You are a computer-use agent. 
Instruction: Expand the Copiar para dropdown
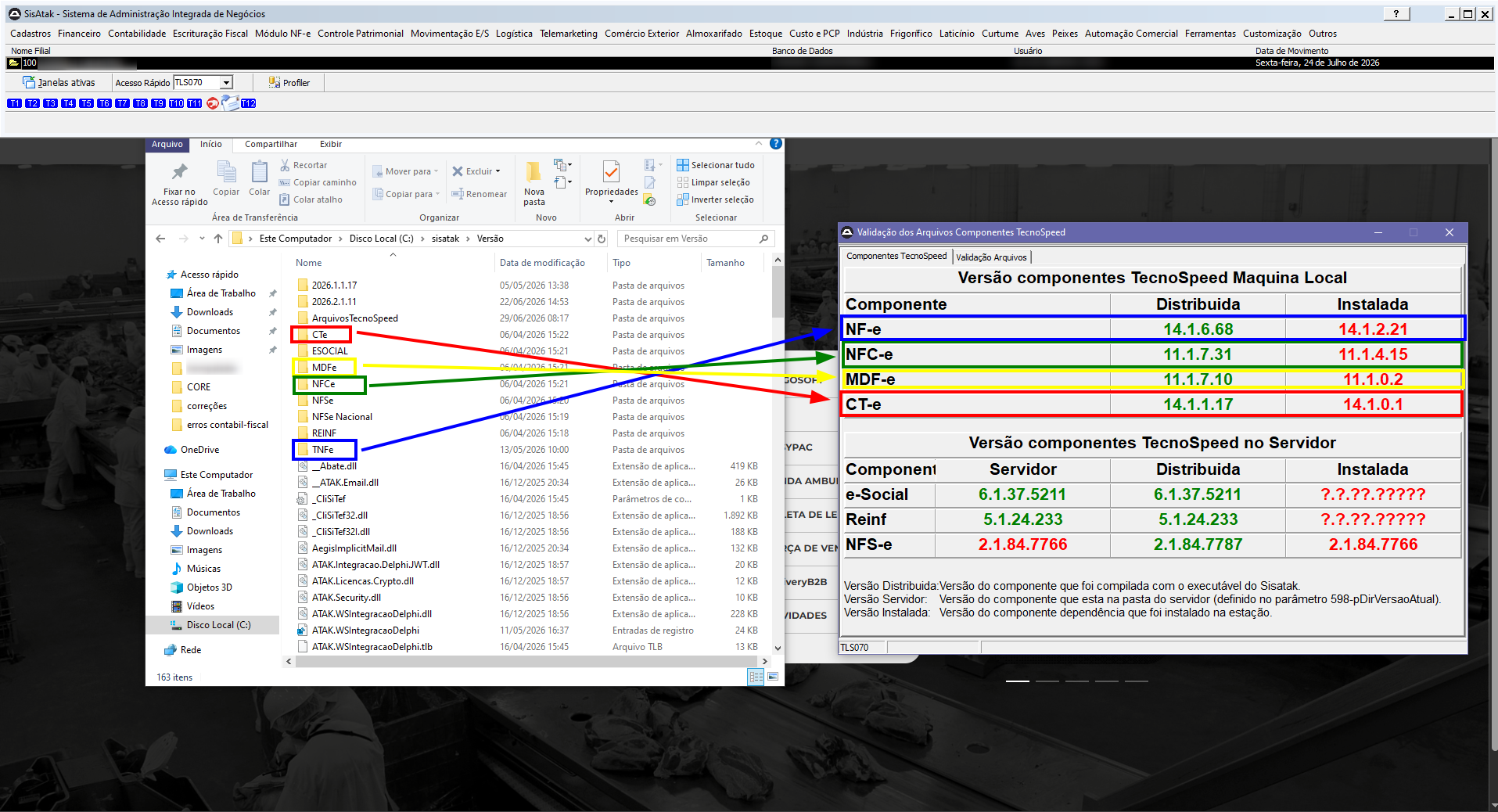437,194
